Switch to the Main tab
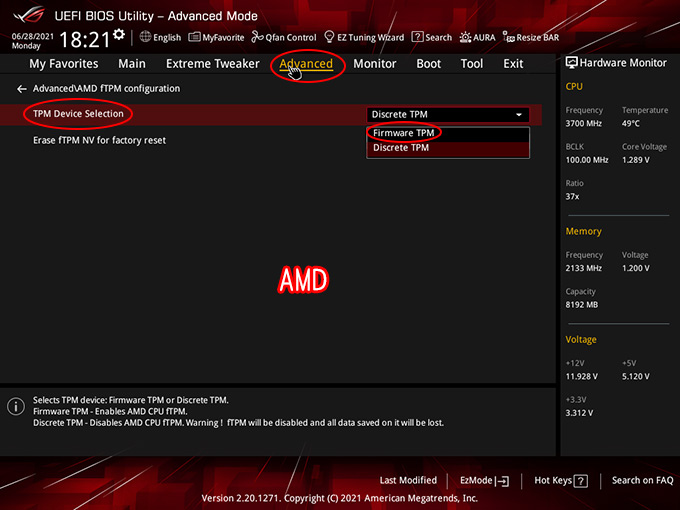The height and width of the screenshot is (510, 680). coord(132,64)
